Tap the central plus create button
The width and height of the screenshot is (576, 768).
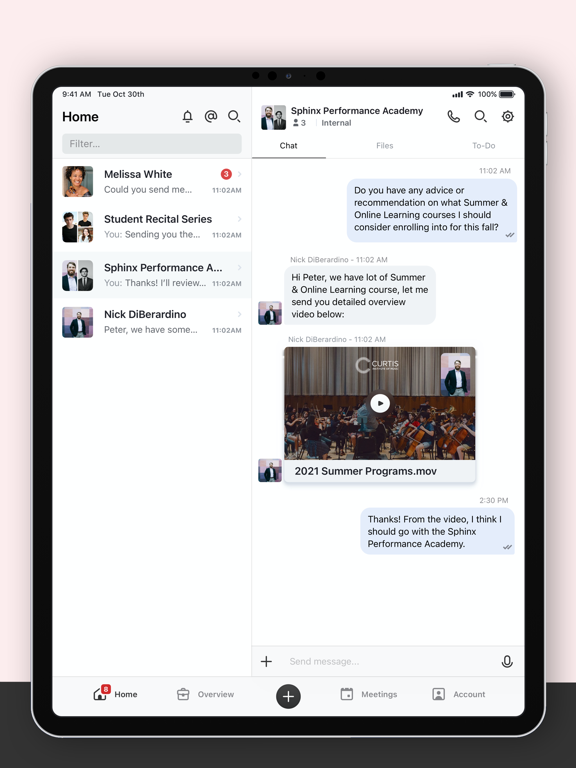tap(288, 696)
